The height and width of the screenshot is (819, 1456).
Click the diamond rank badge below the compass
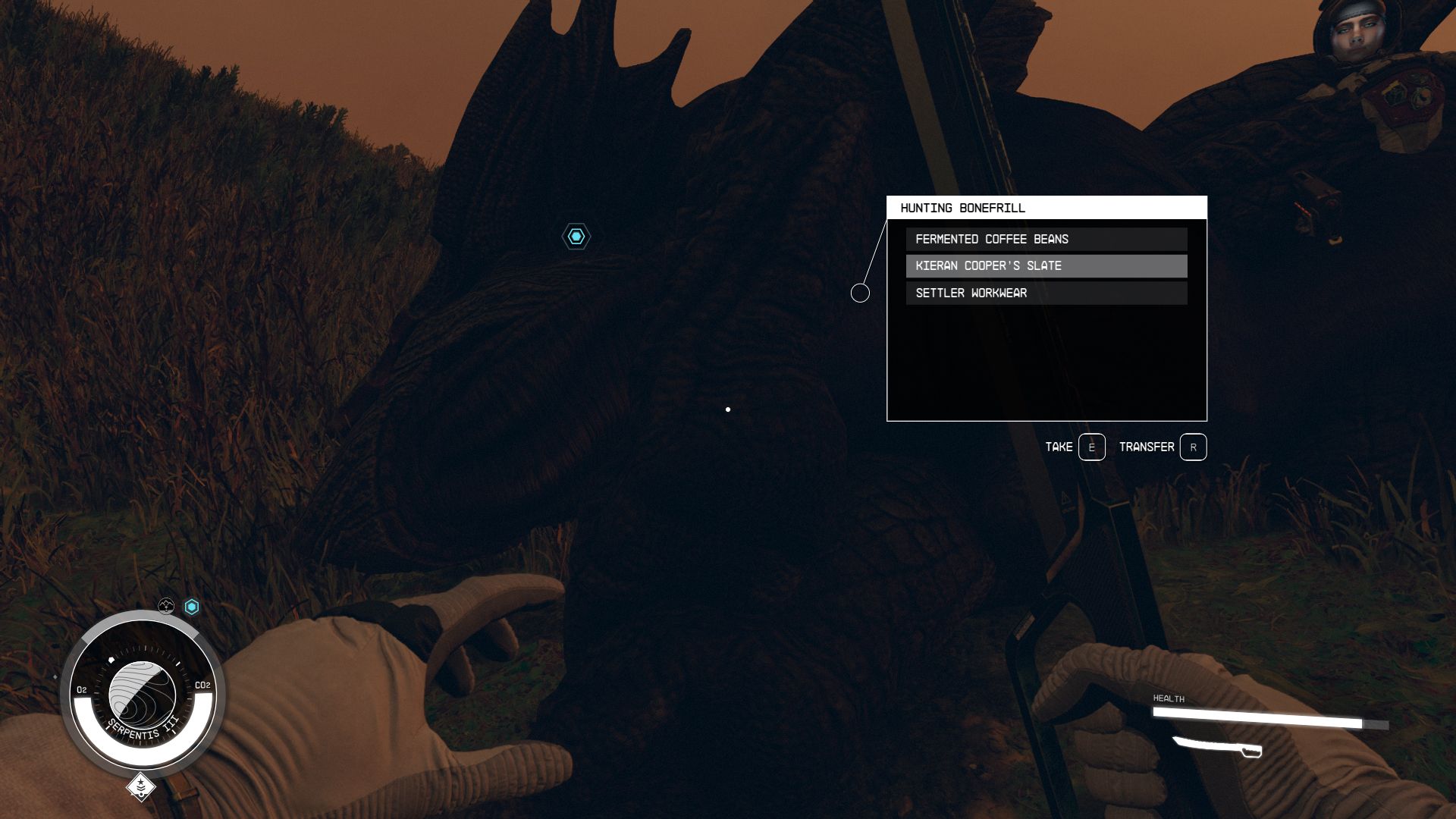pyautogui.click(x=141, y=786)
